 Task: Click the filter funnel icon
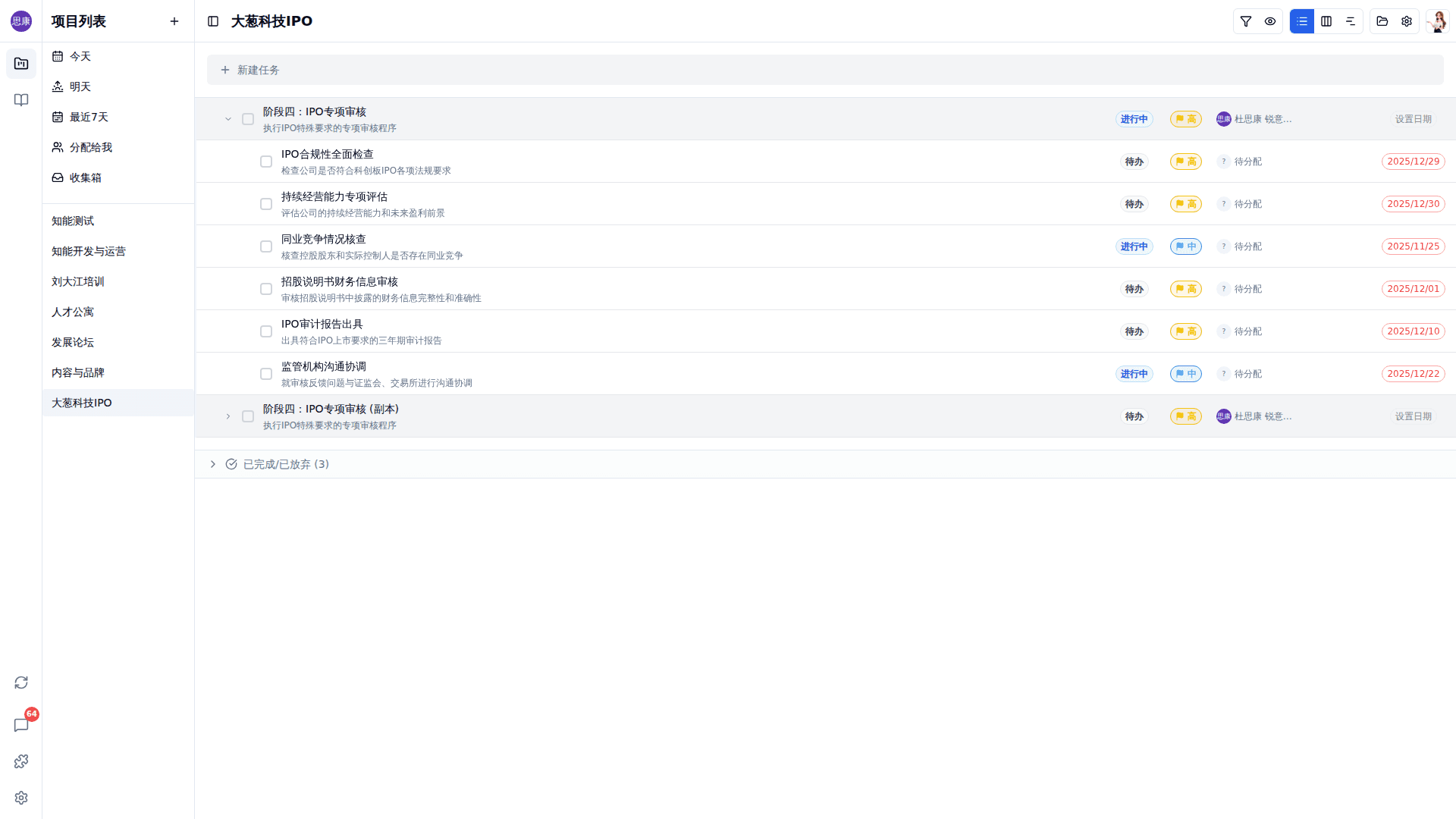(1246, 21)
